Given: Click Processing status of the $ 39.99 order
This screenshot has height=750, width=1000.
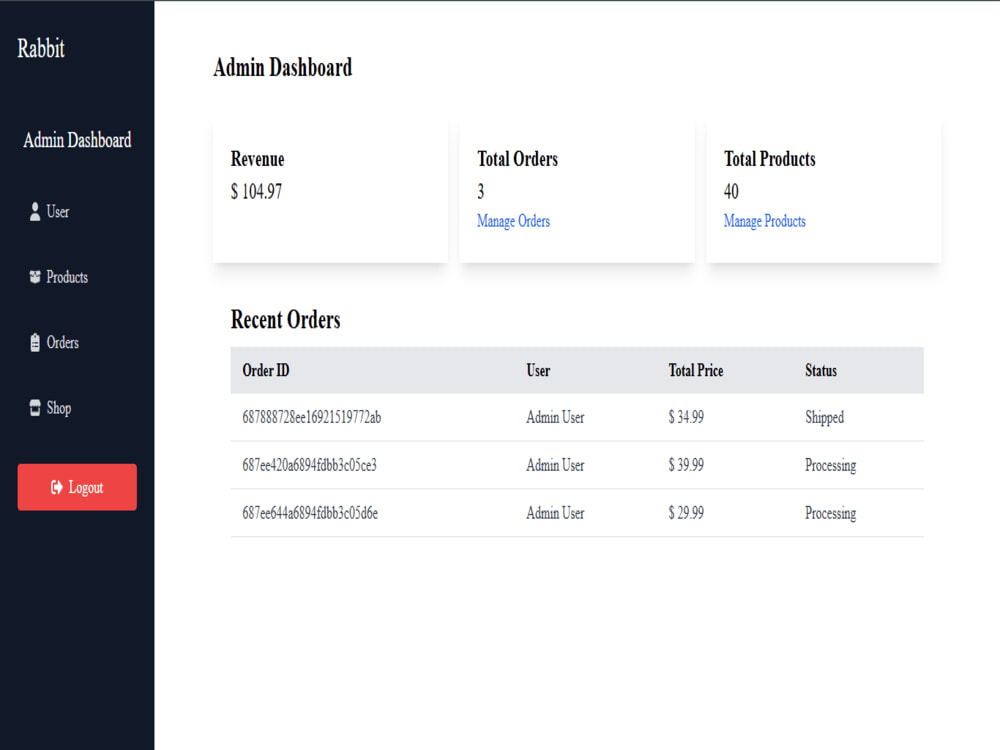Looking at the screenshot, I should [x=830, y=465].
